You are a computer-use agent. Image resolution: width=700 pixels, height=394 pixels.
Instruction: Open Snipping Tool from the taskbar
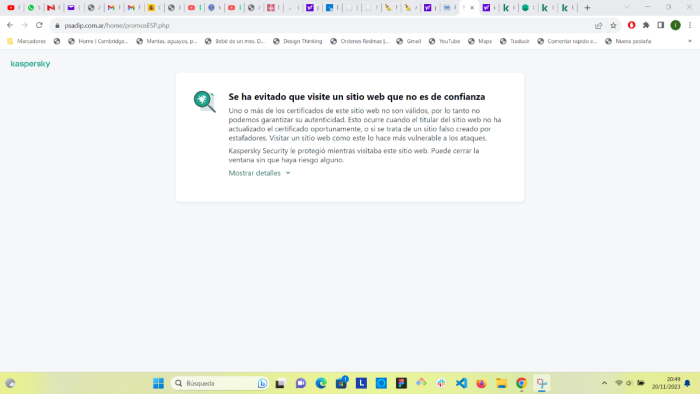click(x=542, y=383)
